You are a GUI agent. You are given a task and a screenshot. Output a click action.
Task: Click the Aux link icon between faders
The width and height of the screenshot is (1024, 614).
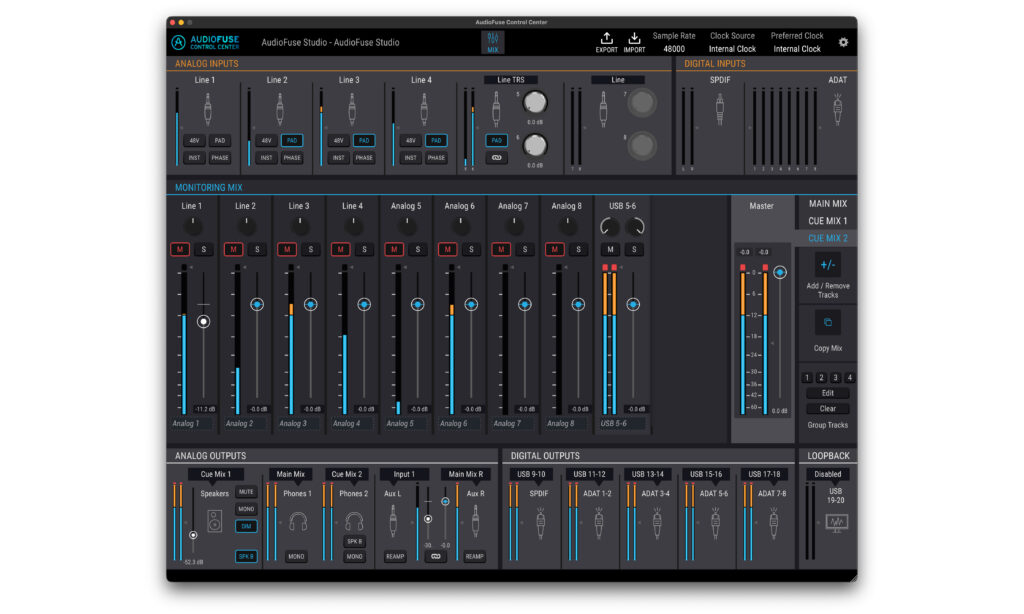tap(435, 557)
